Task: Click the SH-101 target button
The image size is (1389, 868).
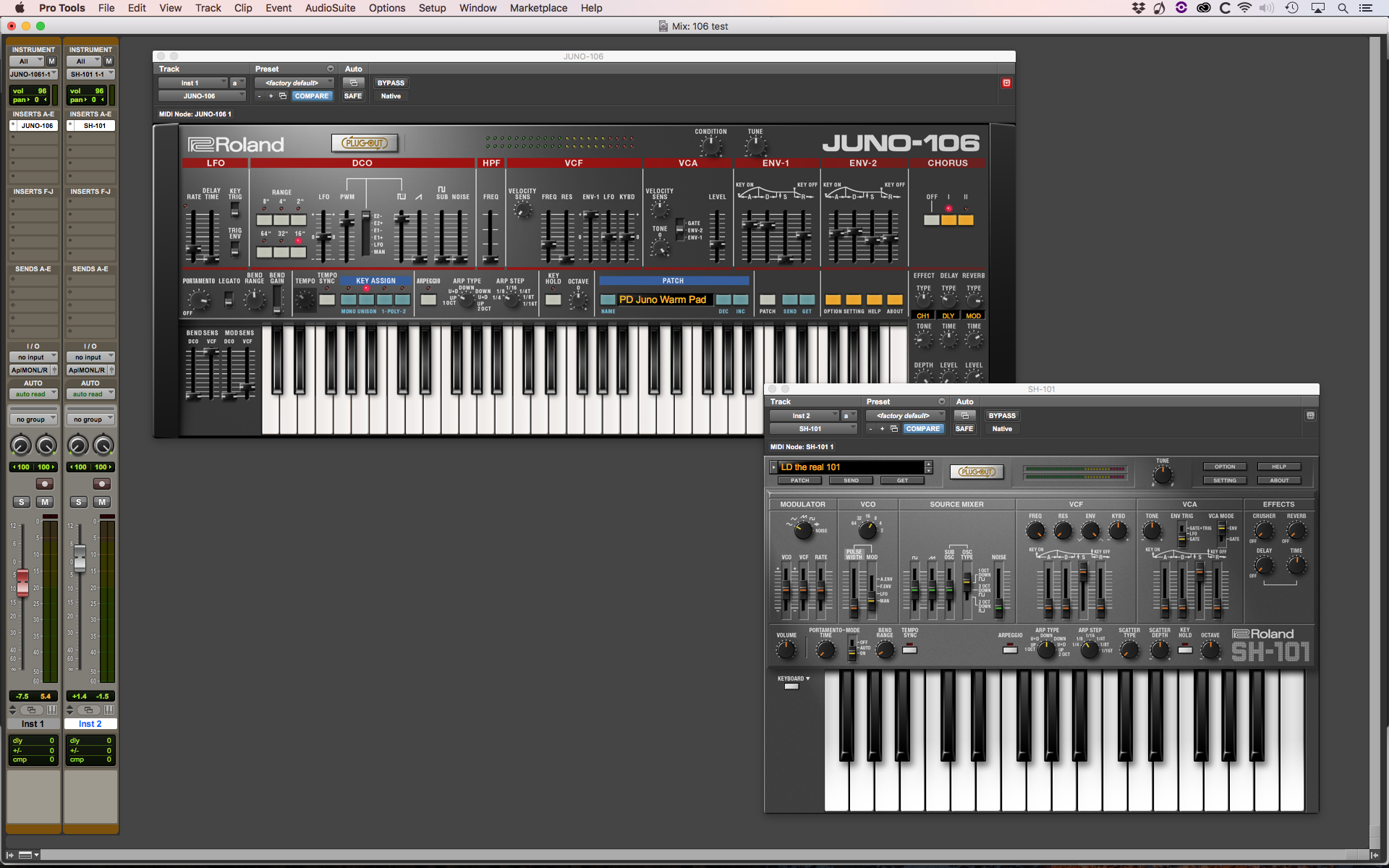Action: [1309, 416]
